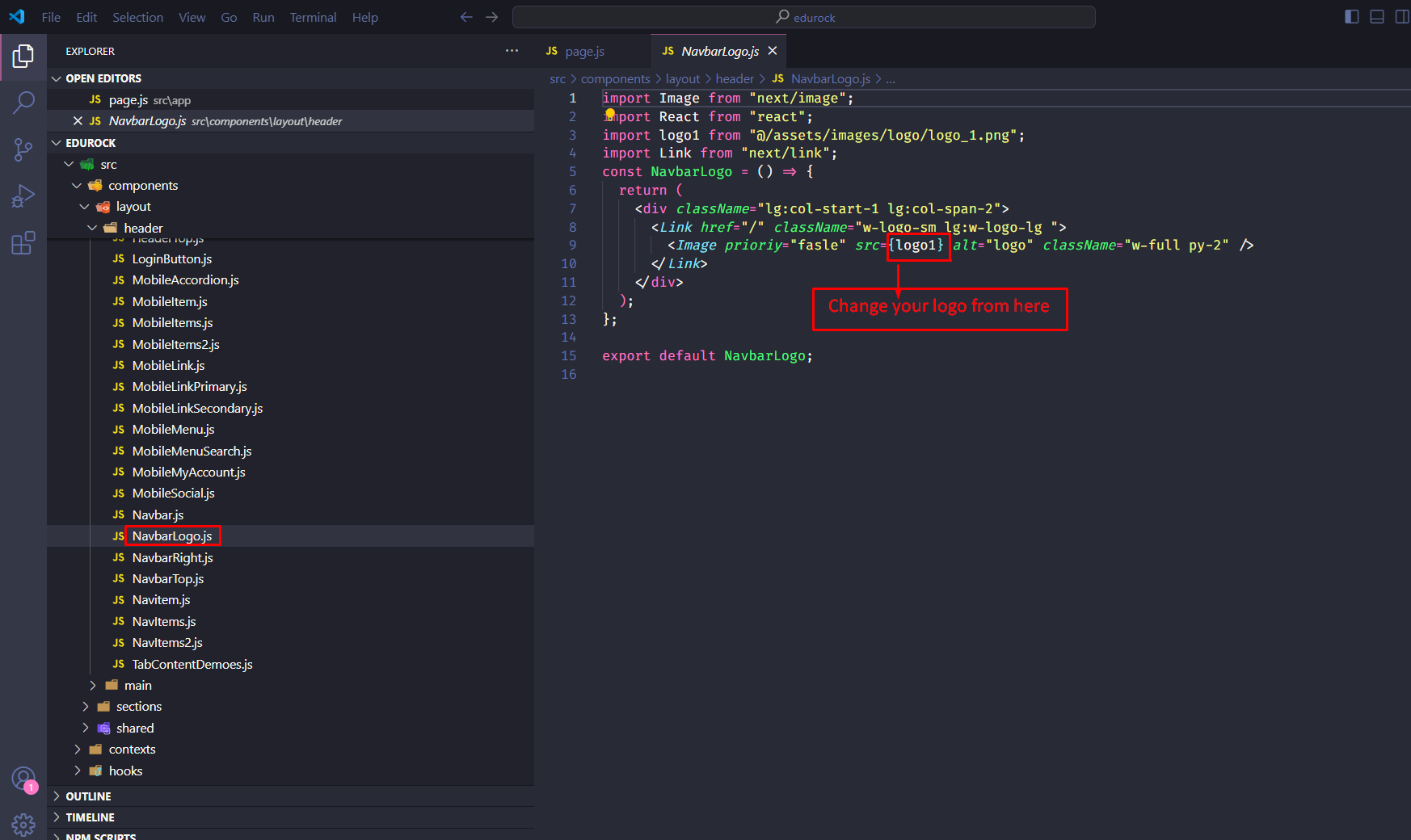Open MobileAccordion.js file
1411x840 pixels.
click(290, 279)
